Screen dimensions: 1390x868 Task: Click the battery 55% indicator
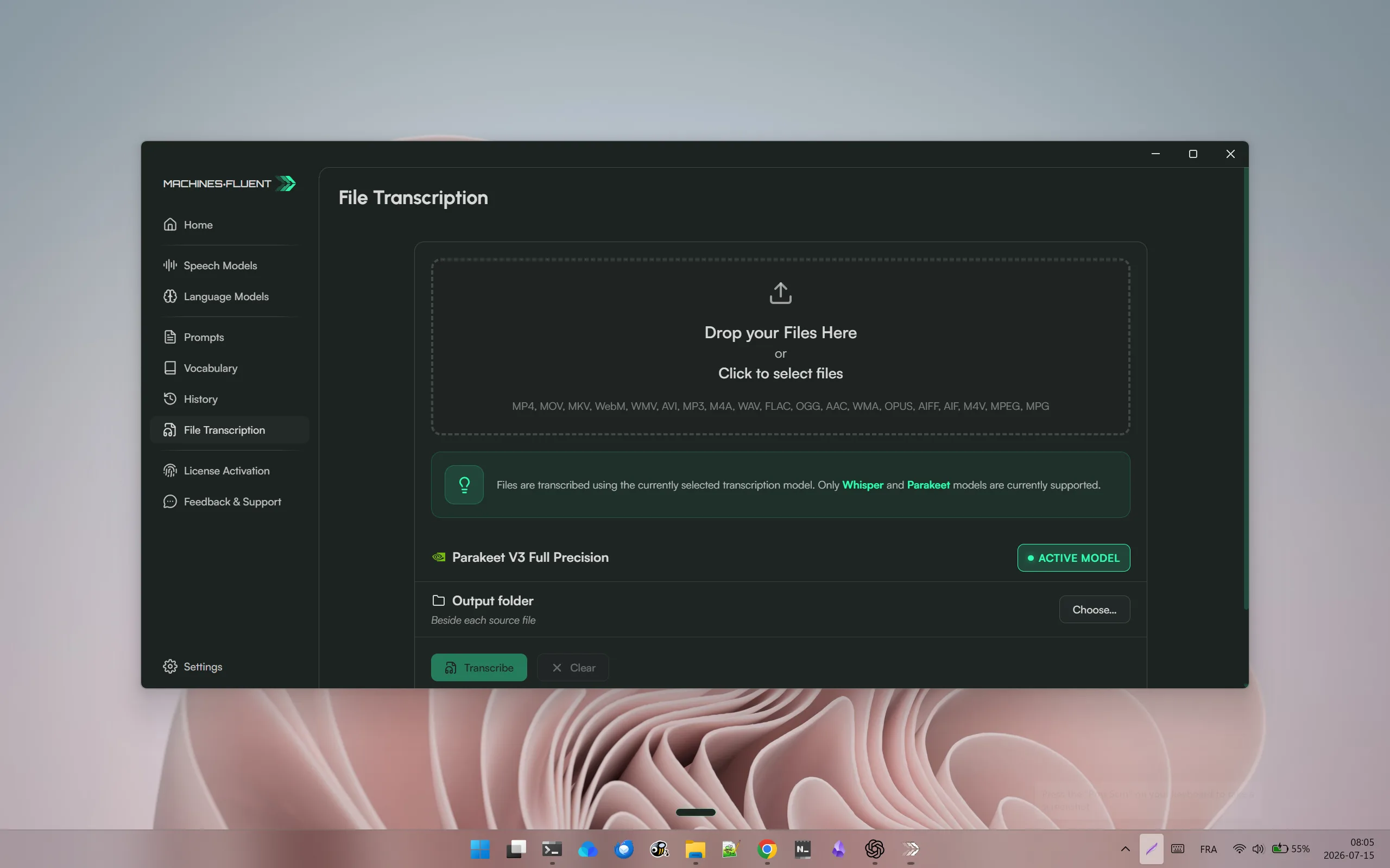pos(1291,849)
